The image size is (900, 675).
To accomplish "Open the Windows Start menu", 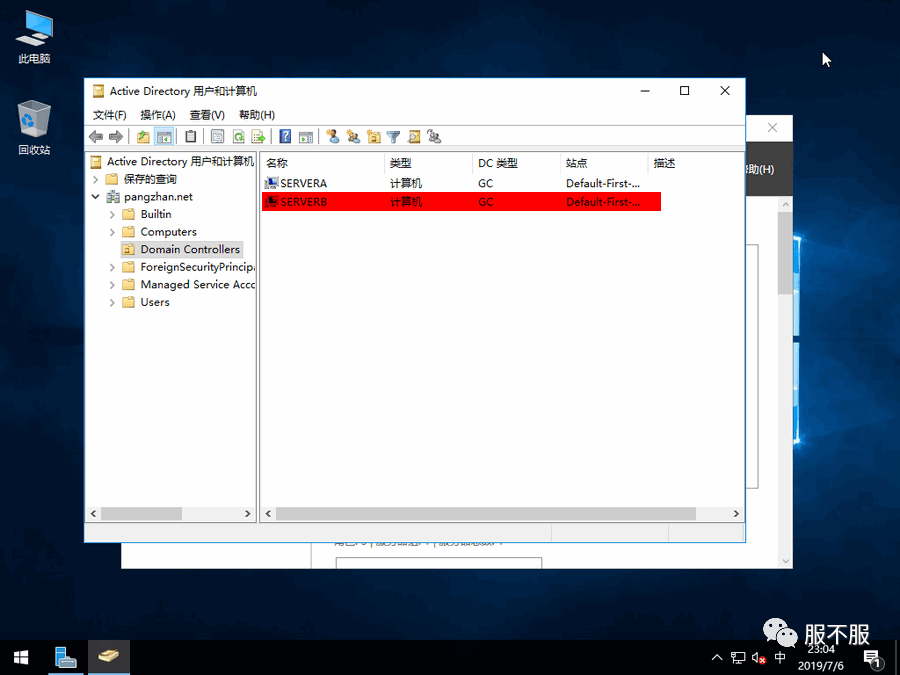I will click(21, 657).
